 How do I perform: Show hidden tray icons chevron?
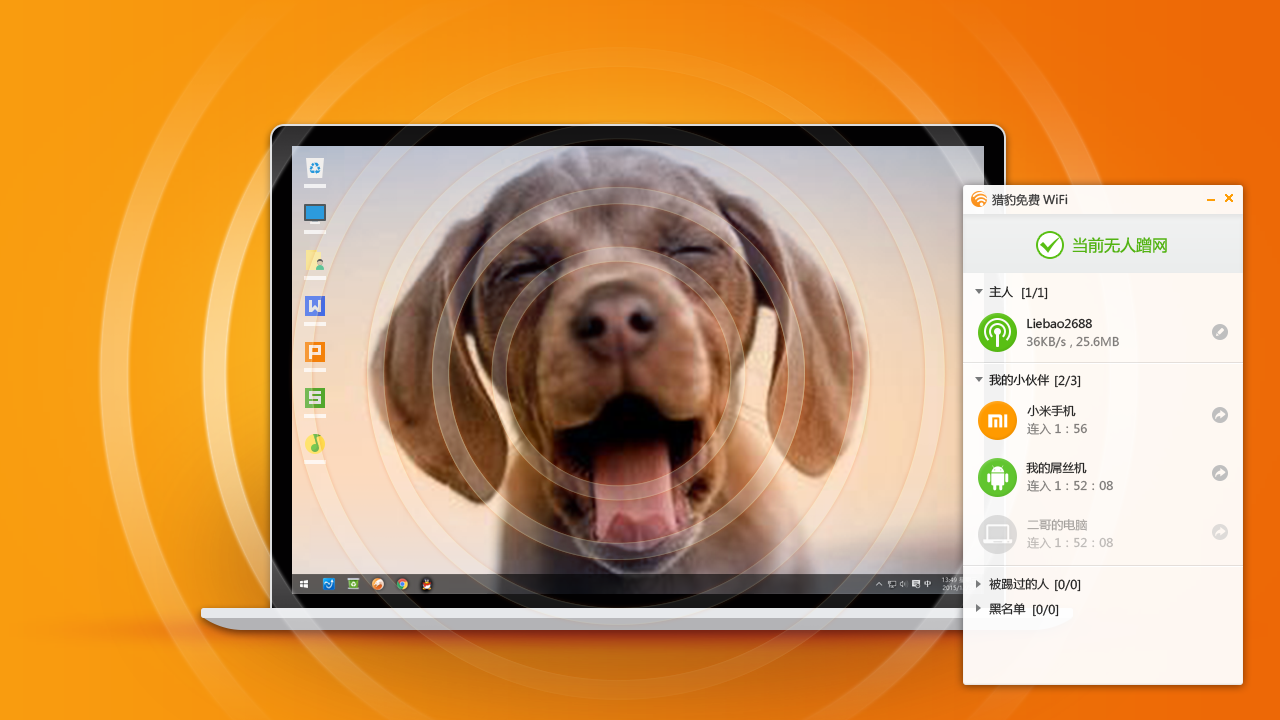879,584
